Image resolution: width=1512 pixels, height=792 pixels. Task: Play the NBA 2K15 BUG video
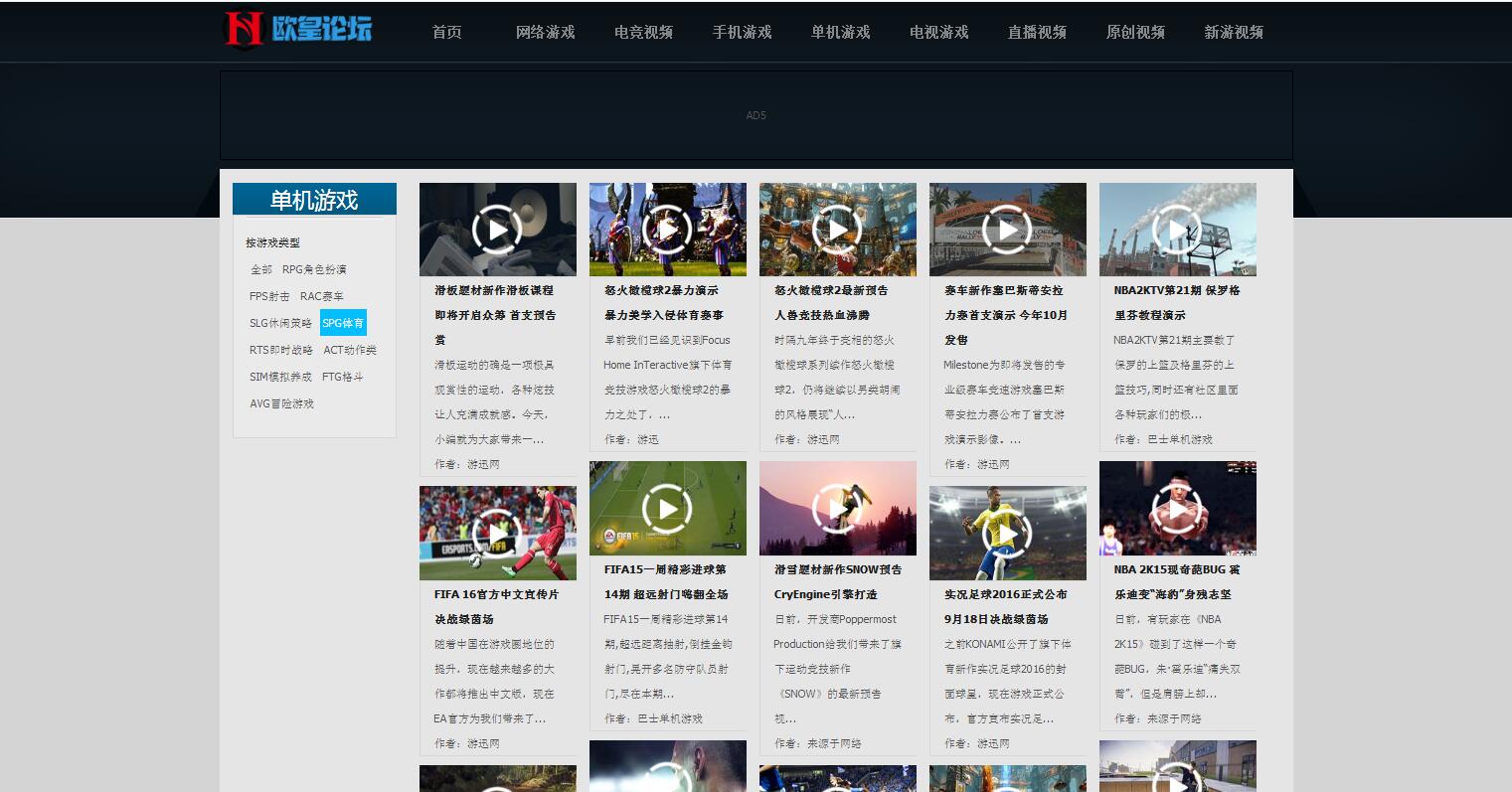(1177, 509)
